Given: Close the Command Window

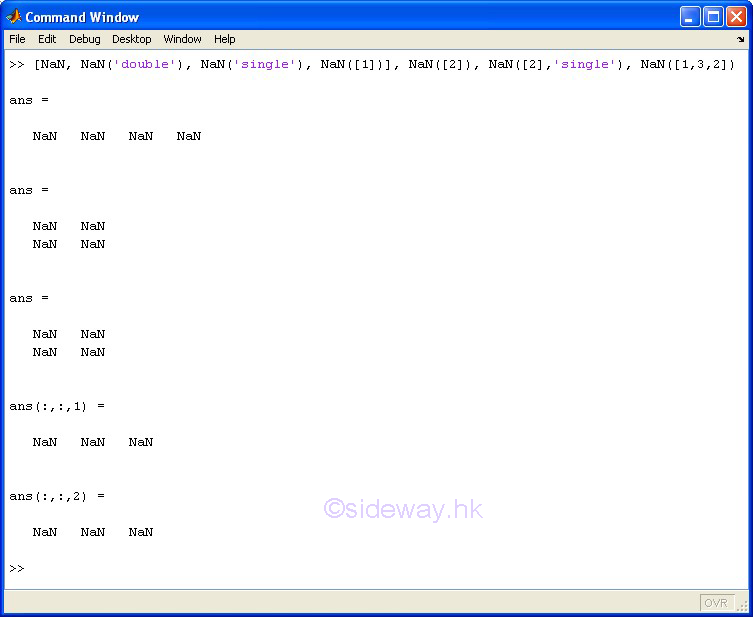Looking at the screenshot, I should coord(736,17).
